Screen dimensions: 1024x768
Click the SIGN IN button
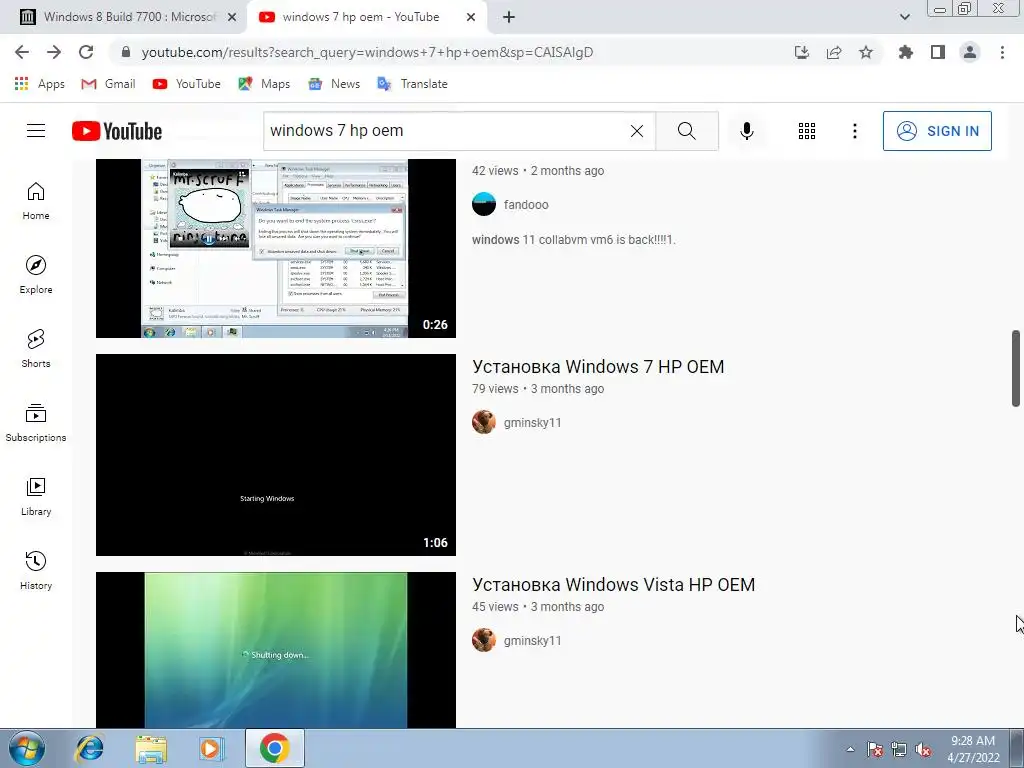point(937,131)
